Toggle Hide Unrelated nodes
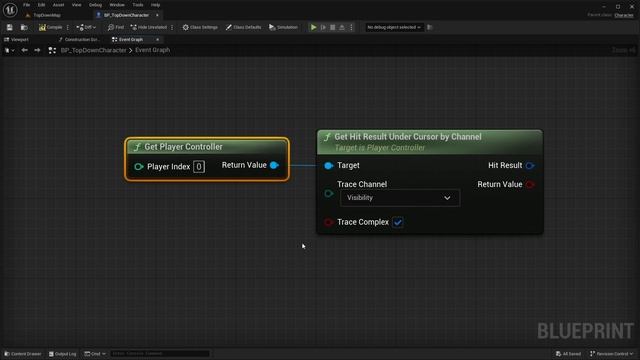This screenshot has width=640, height=360. tap(149, 27)
